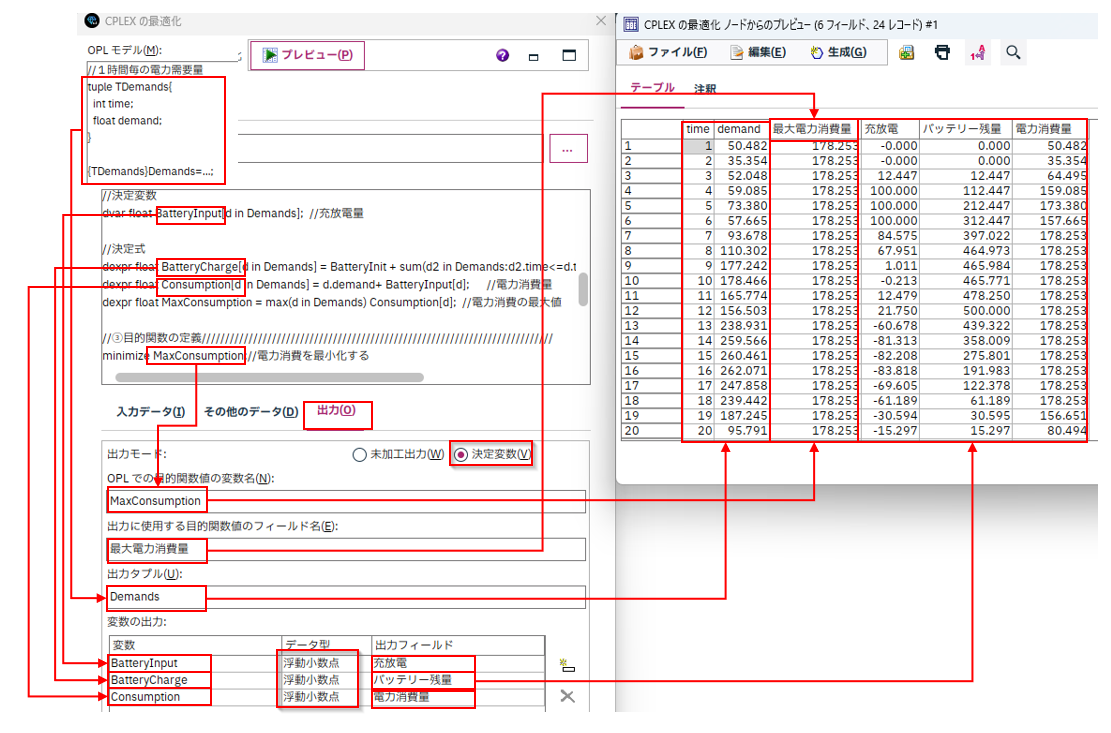
Task: Click the 充放電 column header
Action: click(x=889, y=129)
